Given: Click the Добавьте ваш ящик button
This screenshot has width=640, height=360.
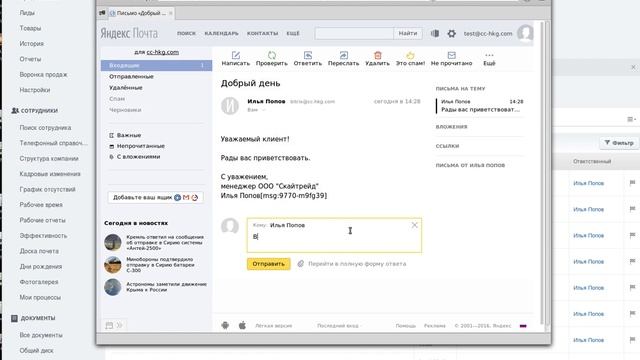Looking at the screenshot, I should tap(156, 198).
